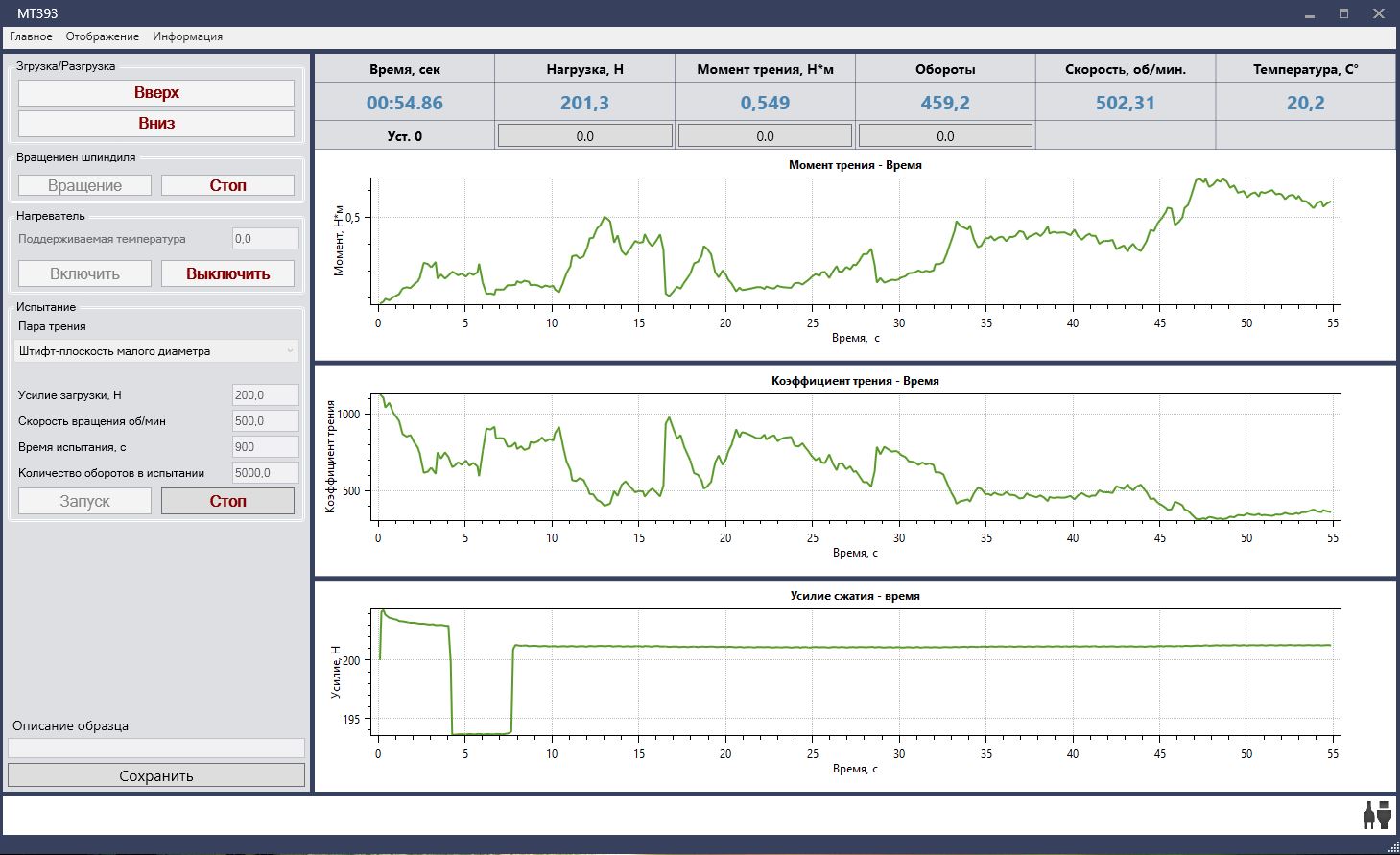1400x855 pixels.
Task: Click the revolutions value 459,2
Action: [945, 103]
